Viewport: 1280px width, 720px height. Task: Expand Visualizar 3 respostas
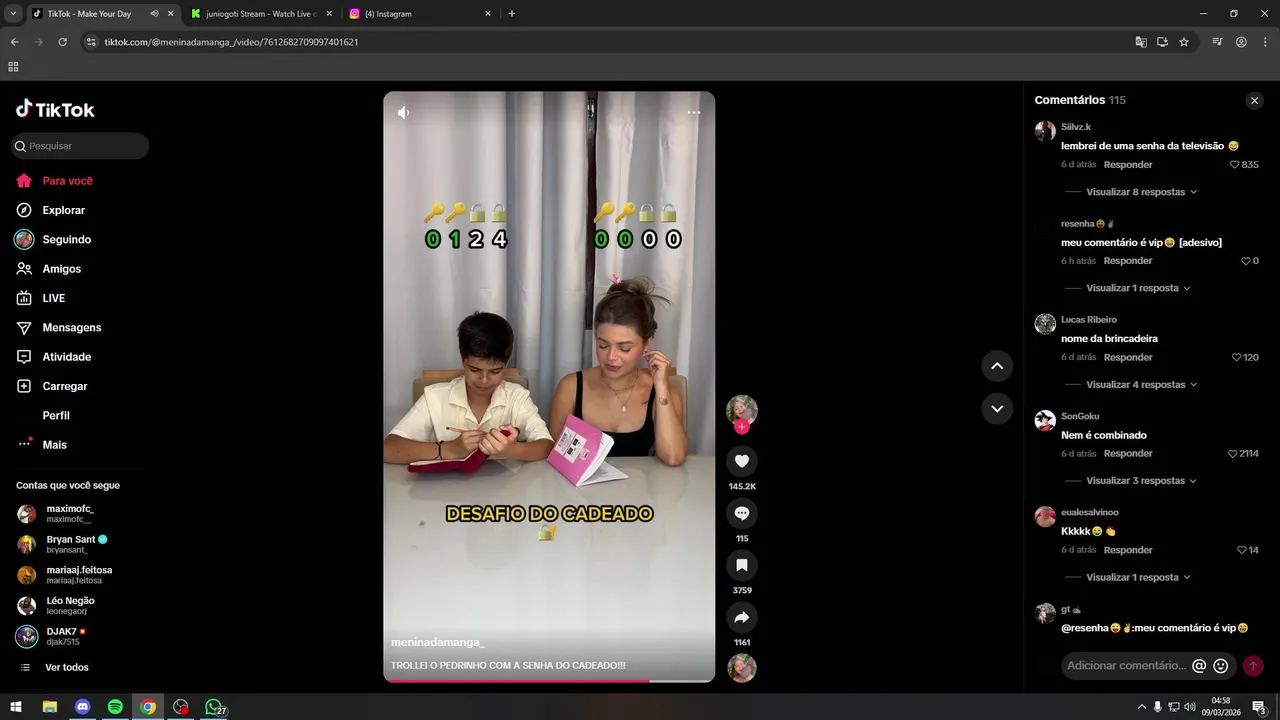(x=1141, y=481)
